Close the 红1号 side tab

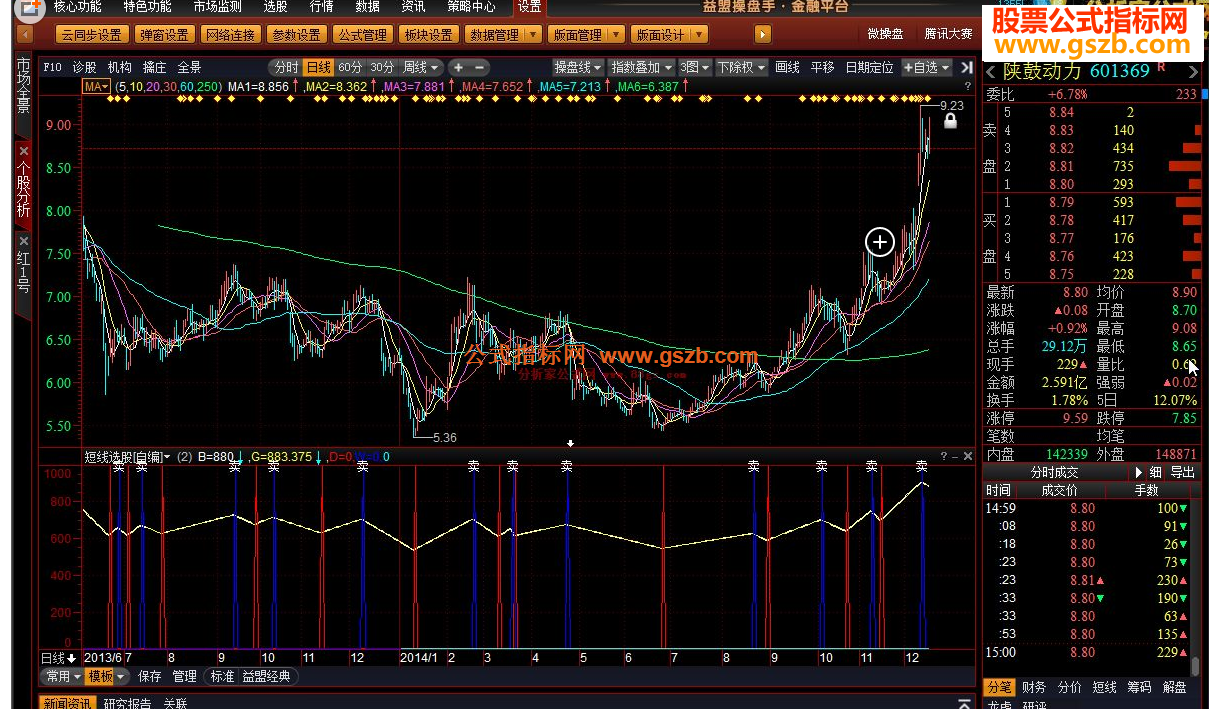[24, 241]
